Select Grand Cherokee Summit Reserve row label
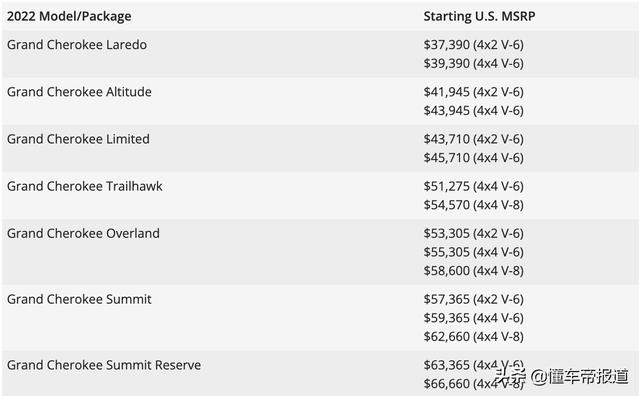The image size is (640, 396). [104, 365]
